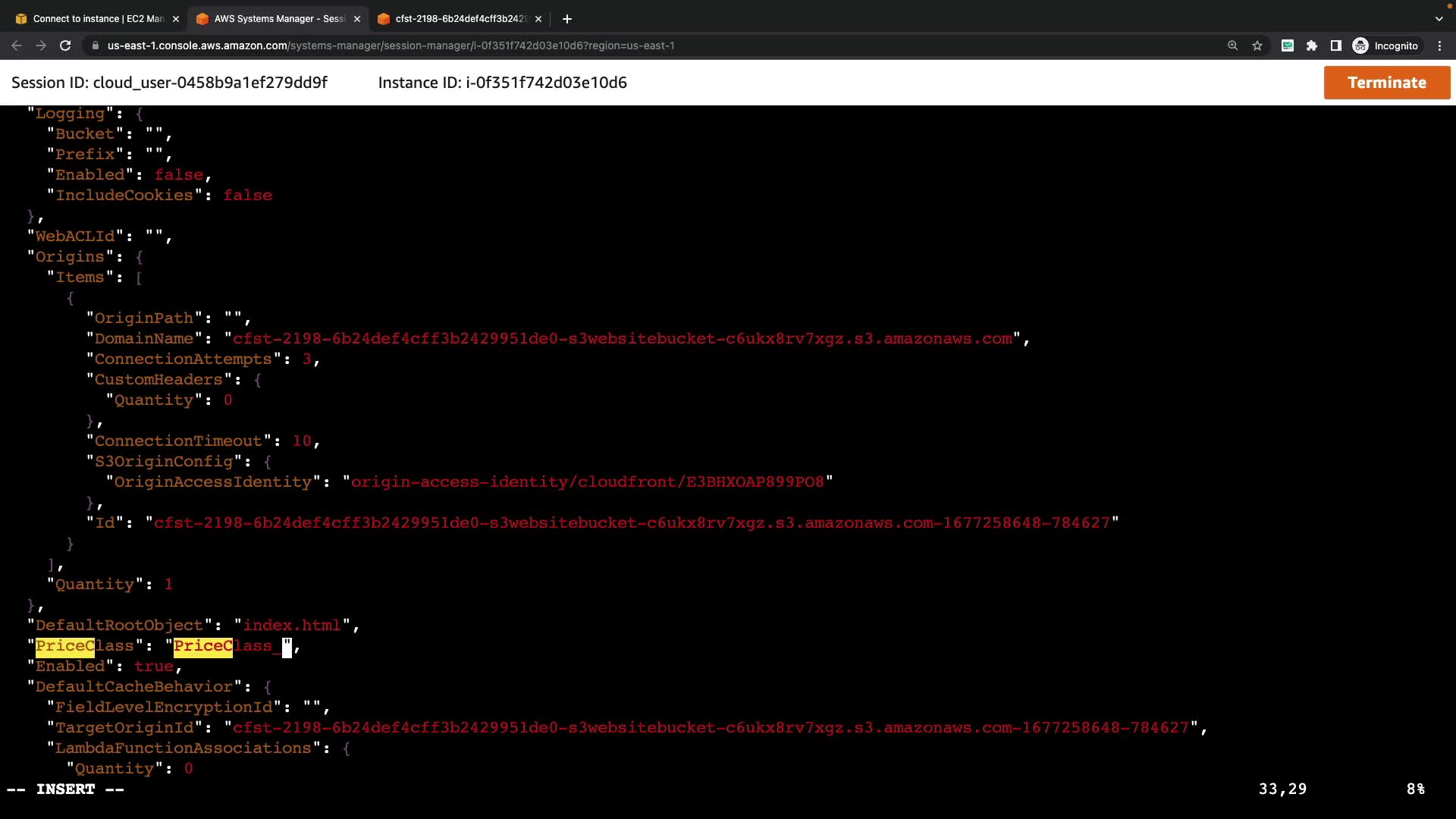Toggle the browser side panel icon
Screen dimensions: 1456x819
coord(1336,45)
